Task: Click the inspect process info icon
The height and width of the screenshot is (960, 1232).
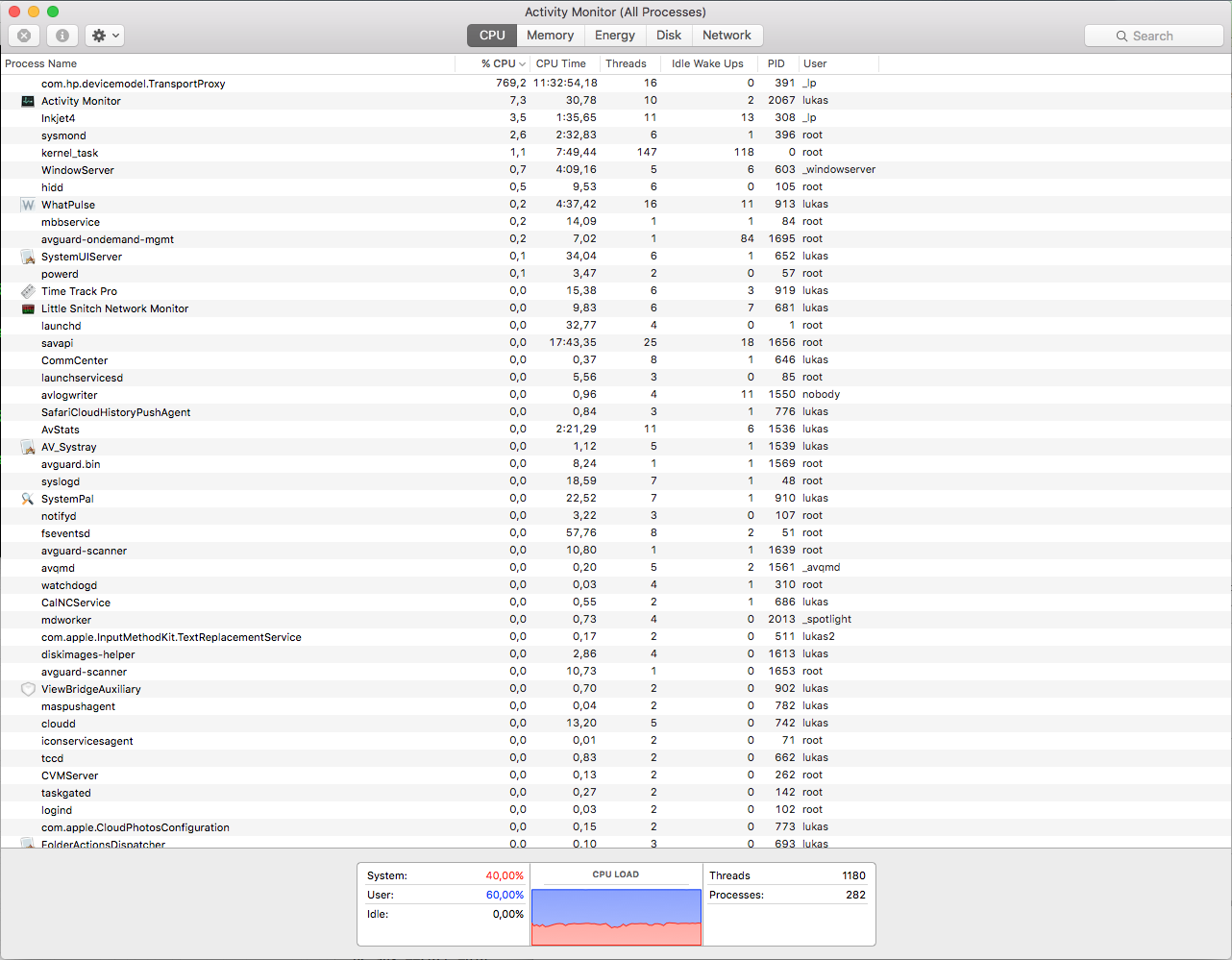Action: [x=62, y=36]
